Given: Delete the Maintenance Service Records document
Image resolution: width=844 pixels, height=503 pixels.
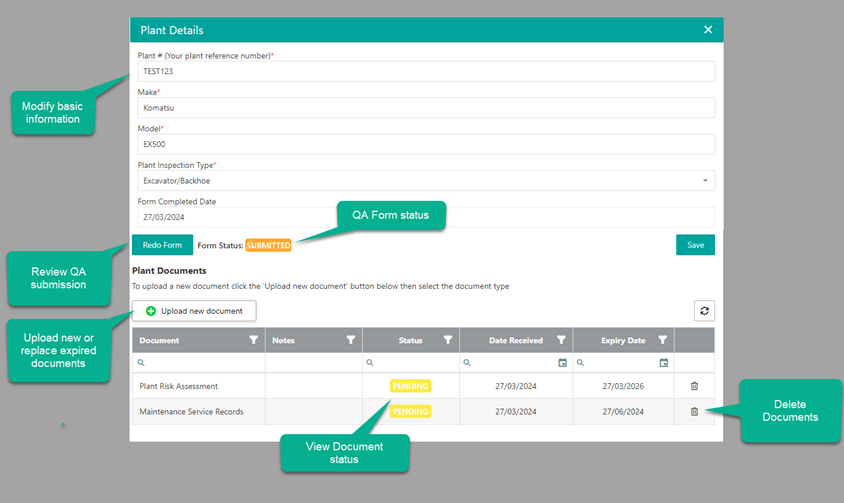Looking at the screenshot, I should click(694, 411).
